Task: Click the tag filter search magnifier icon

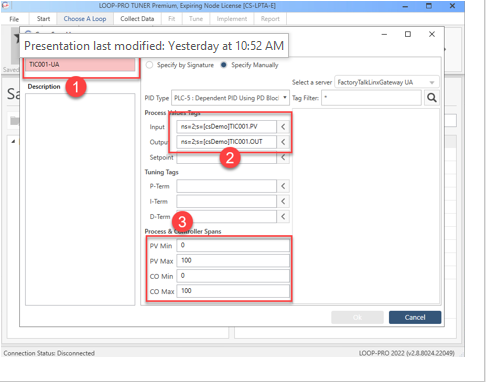Action: point(432,98)
